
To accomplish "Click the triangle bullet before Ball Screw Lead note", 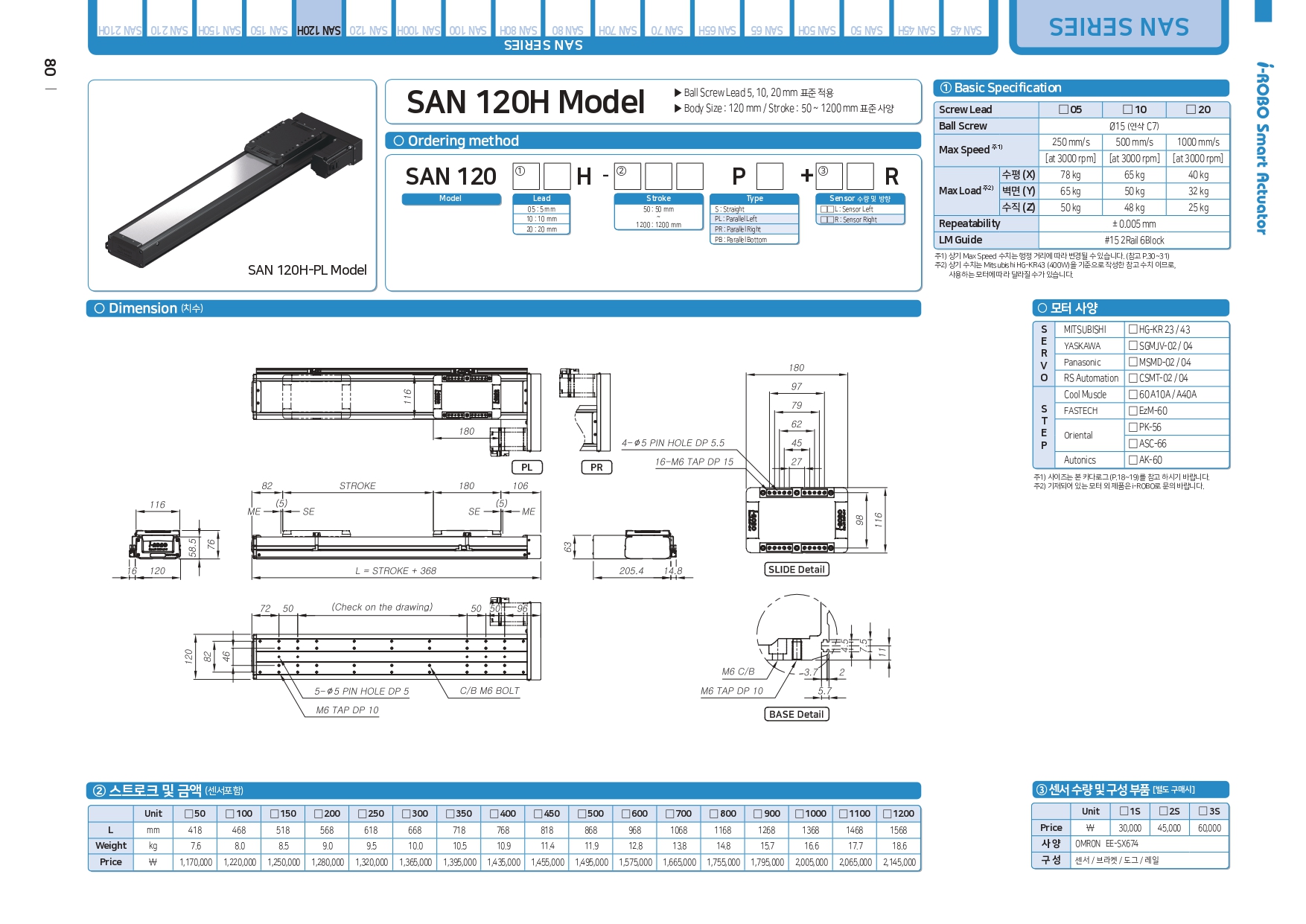I will [x=678, y=93].
